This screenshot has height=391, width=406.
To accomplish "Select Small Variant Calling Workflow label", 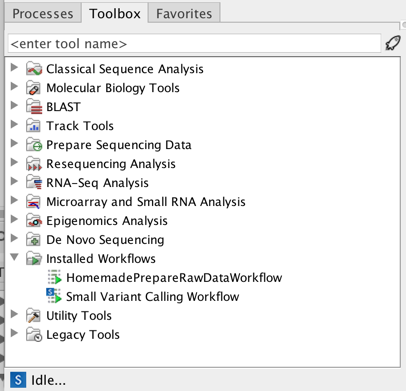I will click(152, 297).
